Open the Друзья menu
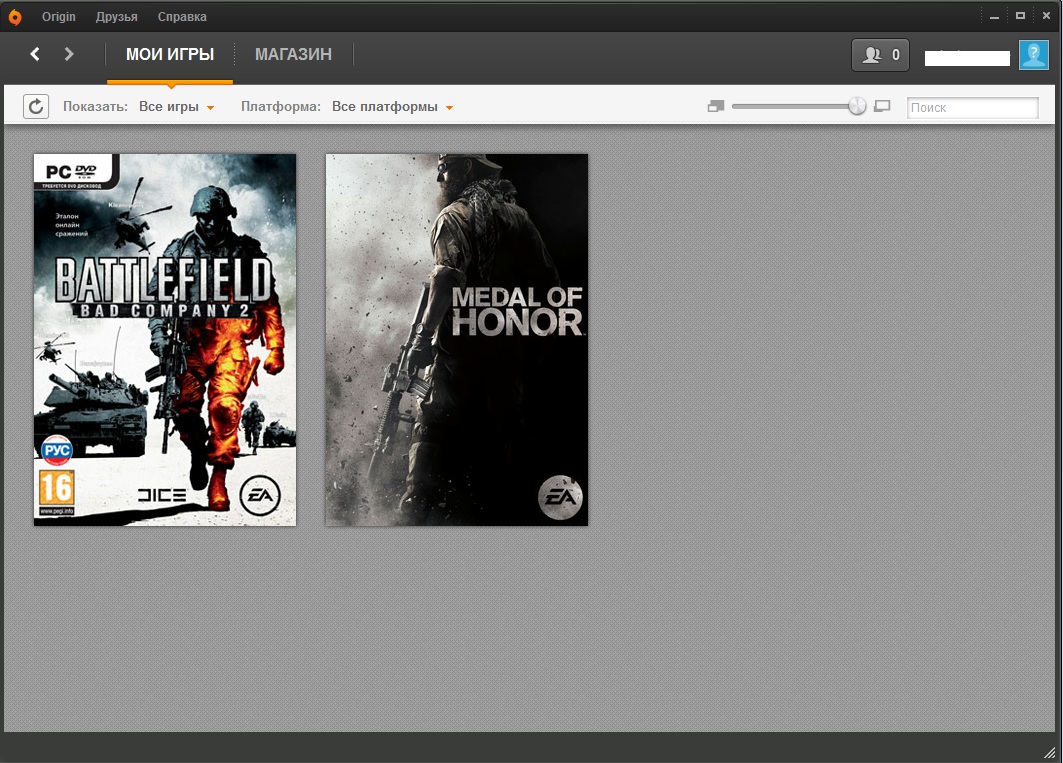This screenshot has height=763, width=1063. pos(117,17)
